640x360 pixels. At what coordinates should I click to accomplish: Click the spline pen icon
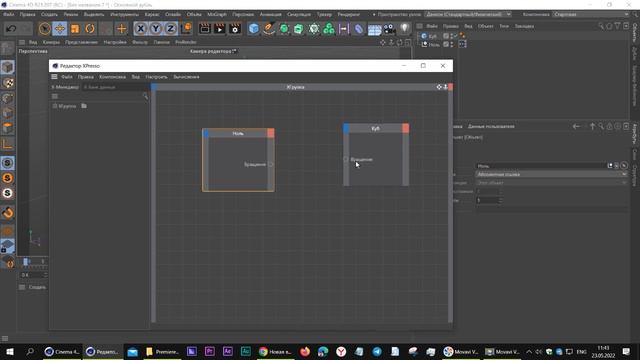(269, 29)
